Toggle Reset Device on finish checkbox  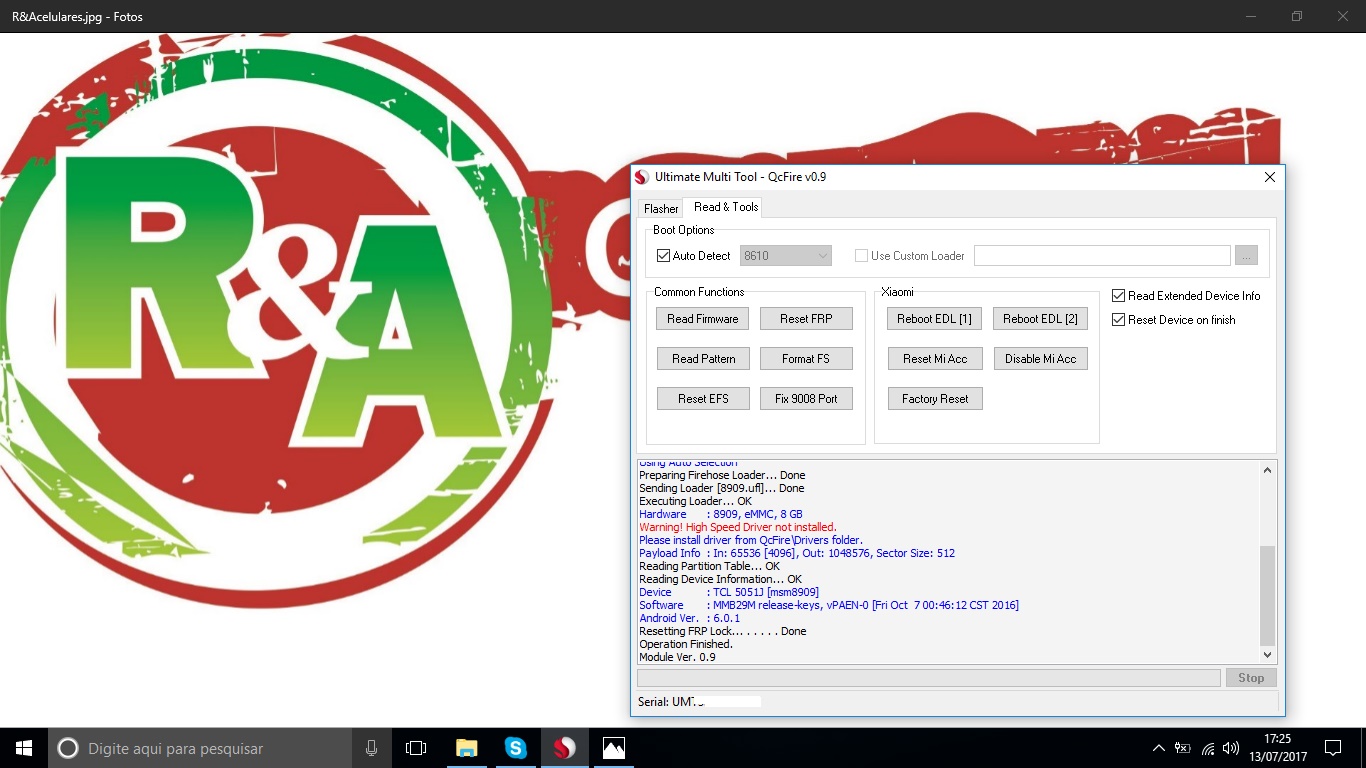coord(1119,320)
